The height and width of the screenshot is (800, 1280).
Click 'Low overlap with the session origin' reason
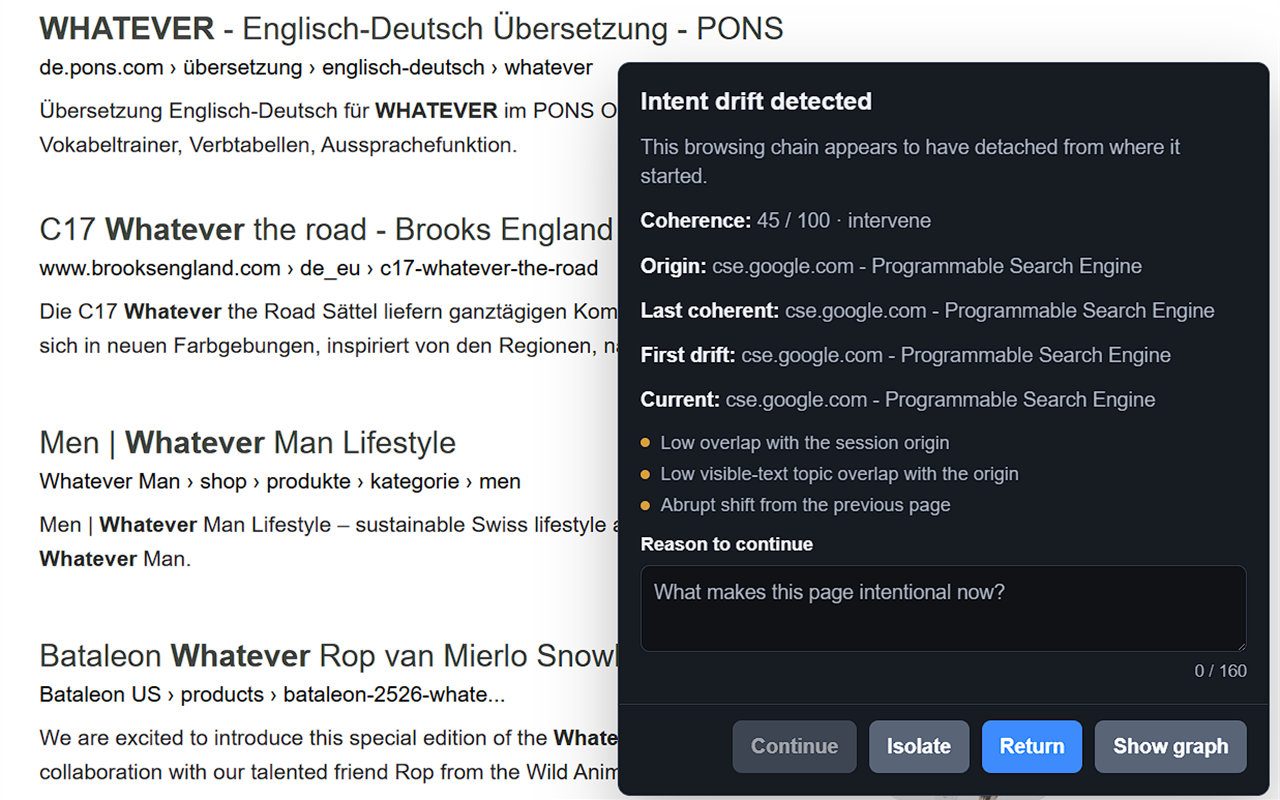(805, 442)
